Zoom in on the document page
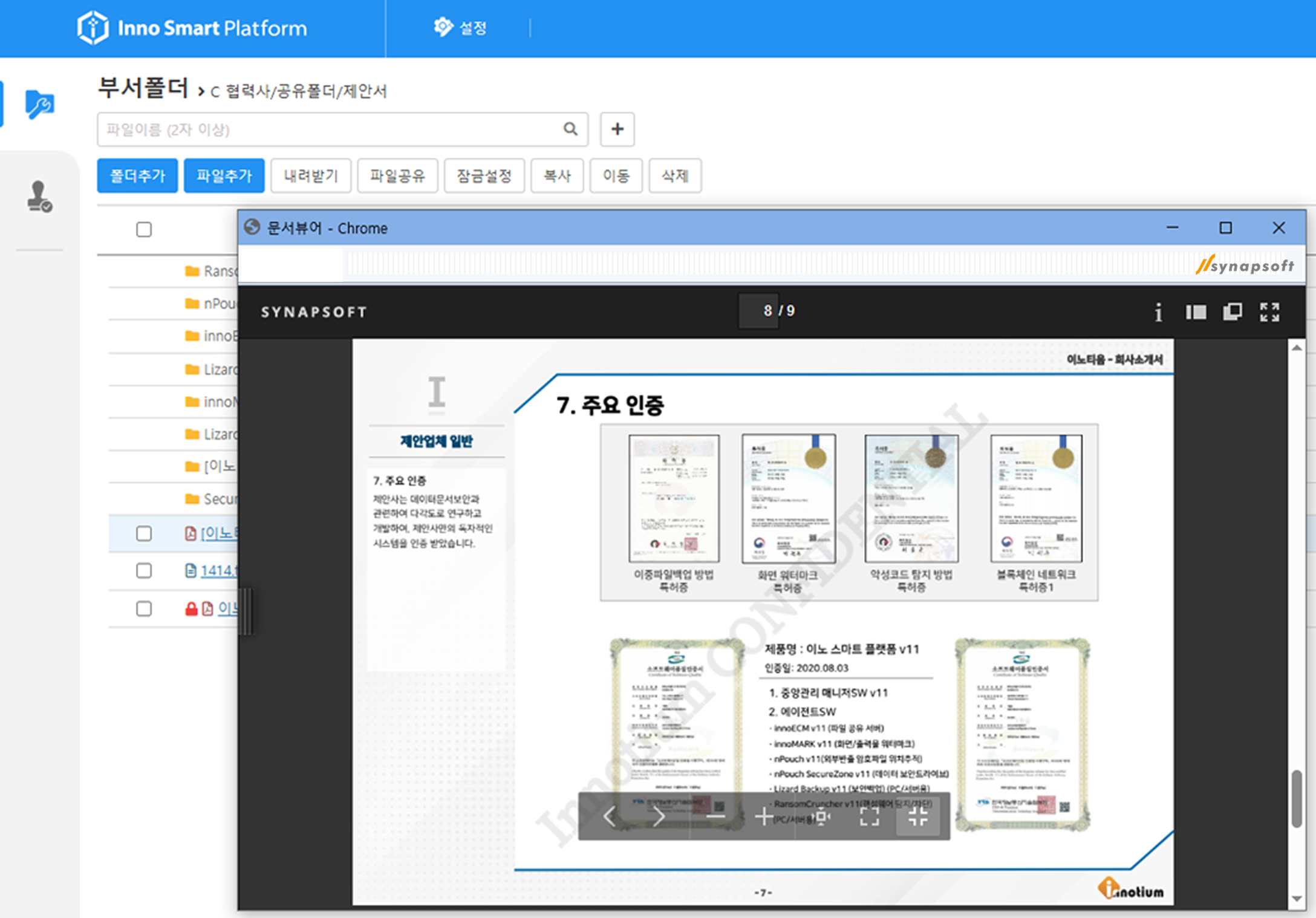The height and width of the screenshot is (918, 1316). click(x=762, y=816)
